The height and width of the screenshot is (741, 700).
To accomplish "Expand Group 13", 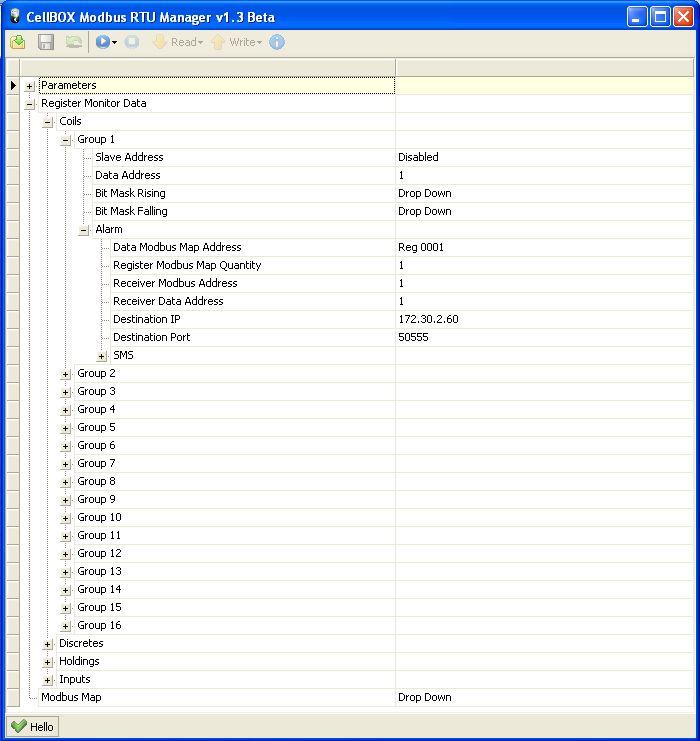I will click(66, 572).
